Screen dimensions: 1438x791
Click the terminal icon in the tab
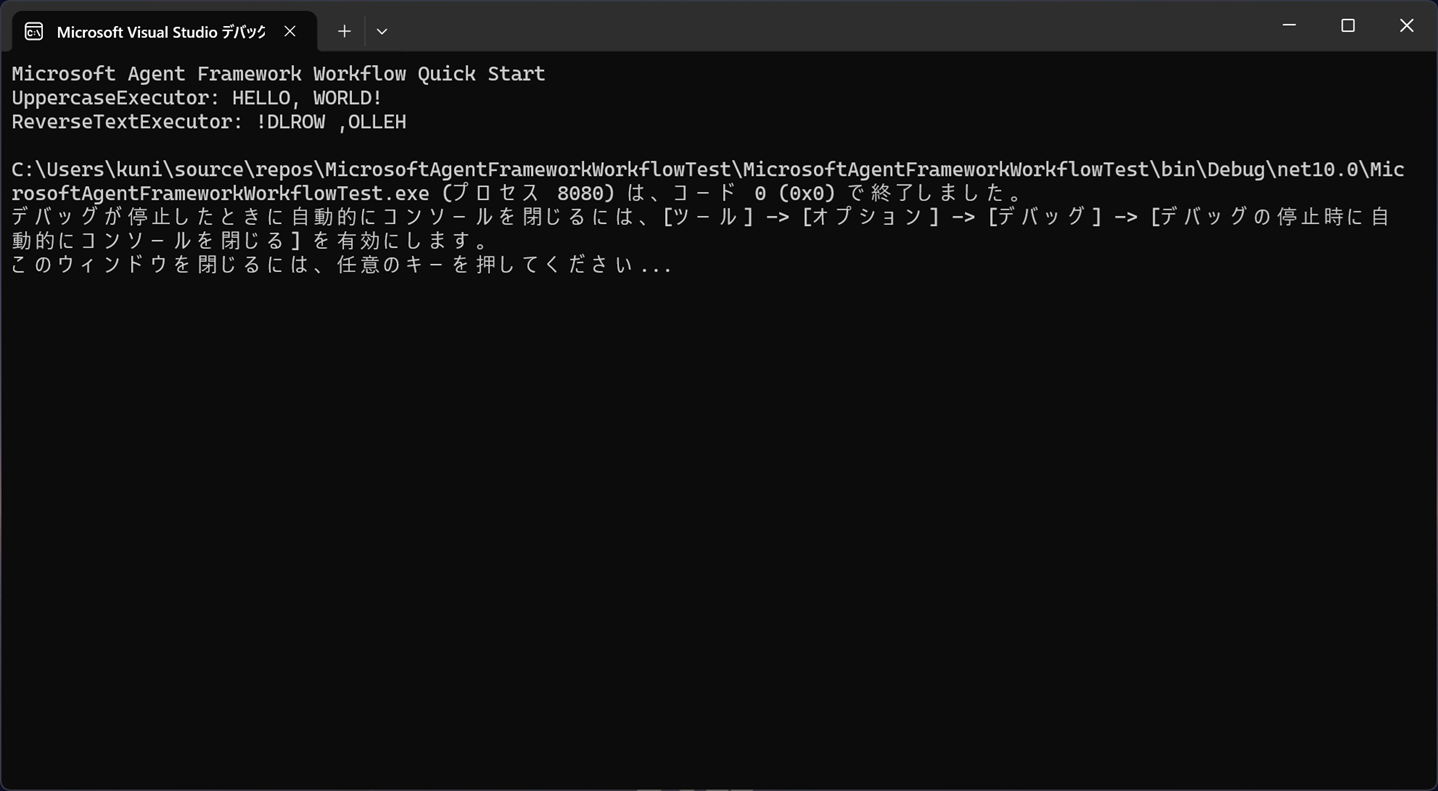(x=34, y=32)
